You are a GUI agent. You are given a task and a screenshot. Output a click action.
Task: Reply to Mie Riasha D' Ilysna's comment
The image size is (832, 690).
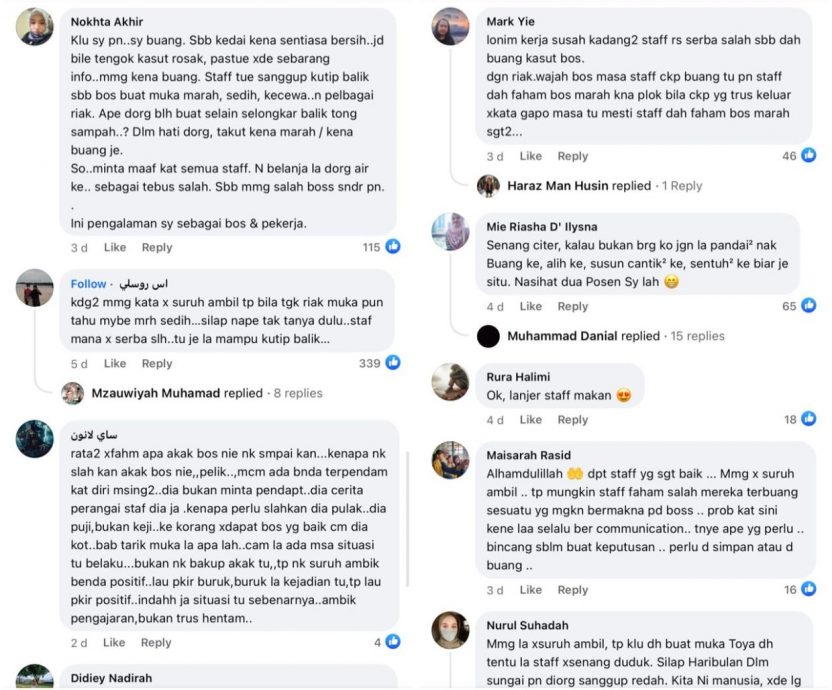[x=572, y=306]
